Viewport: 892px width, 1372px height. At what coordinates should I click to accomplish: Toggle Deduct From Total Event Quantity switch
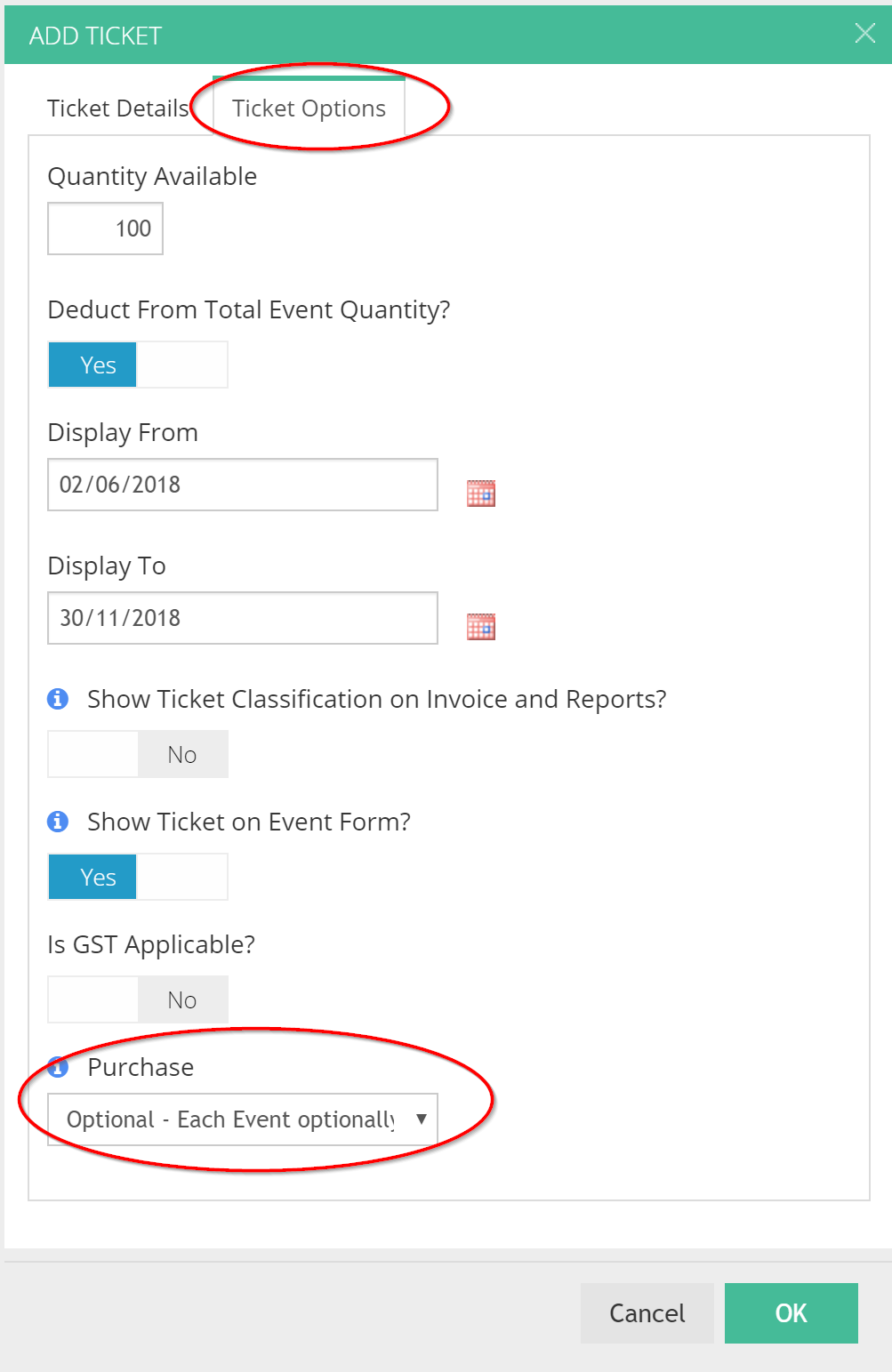point(138,365)
